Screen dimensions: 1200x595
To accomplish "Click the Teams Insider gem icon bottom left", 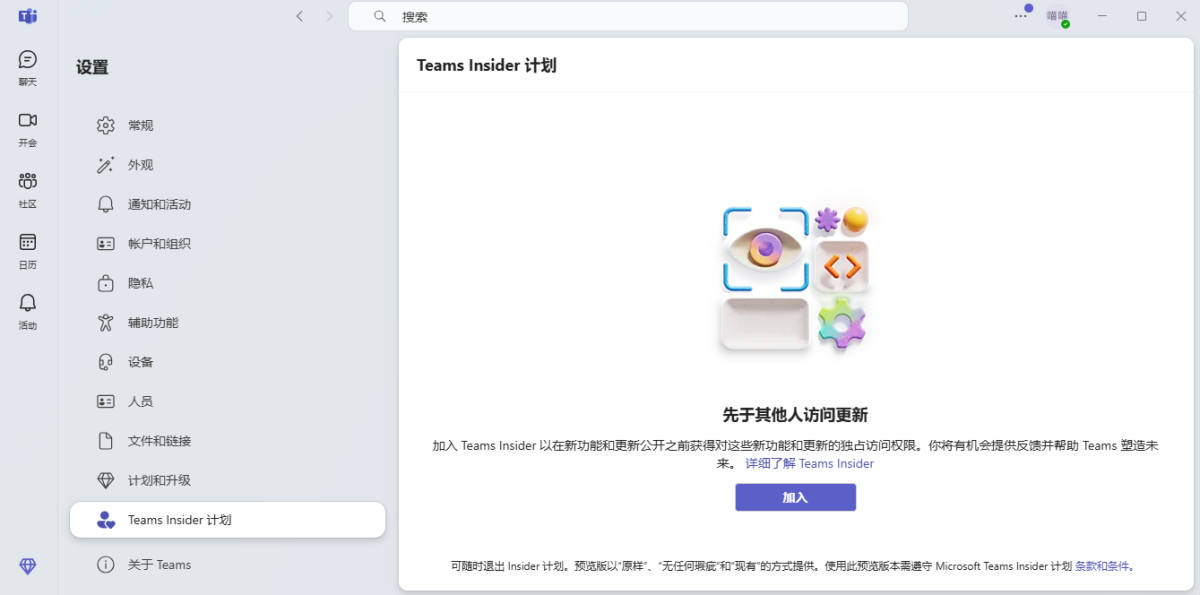I will pos(27,566).
